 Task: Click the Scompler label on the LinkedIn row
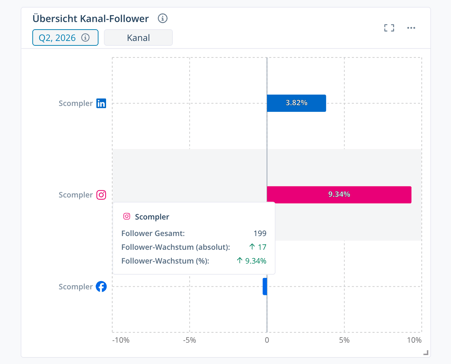coord(75,103)
